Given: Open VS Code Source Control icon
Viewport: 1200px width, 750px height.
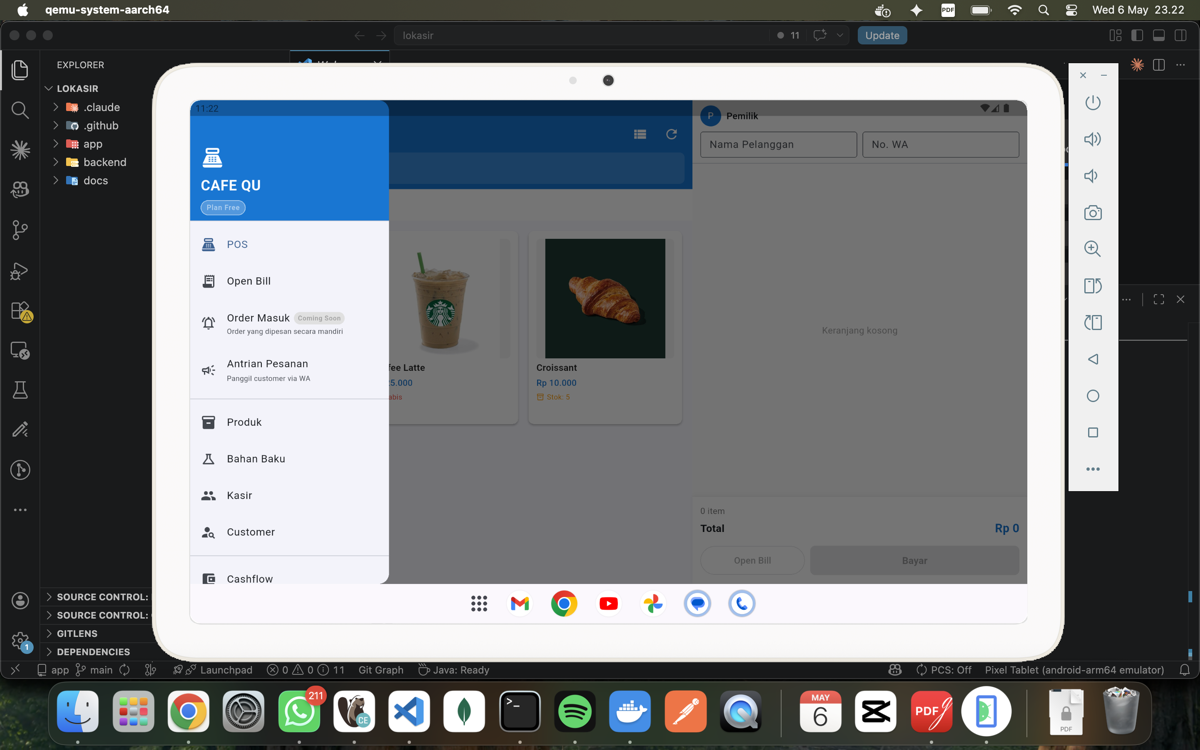Looking at the screenshot, I should point(20,230).
